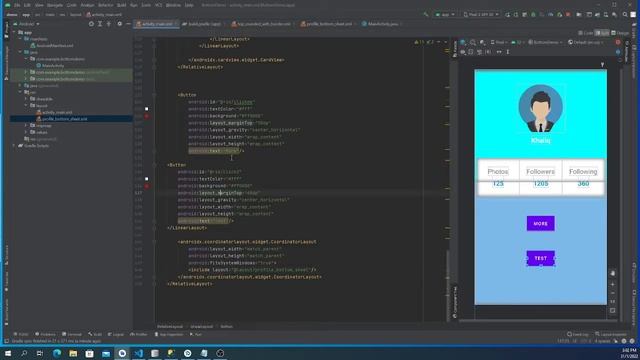Click the Search Everywhere magnifier icon
640x360 pixels.
click(x=625, y=14)
